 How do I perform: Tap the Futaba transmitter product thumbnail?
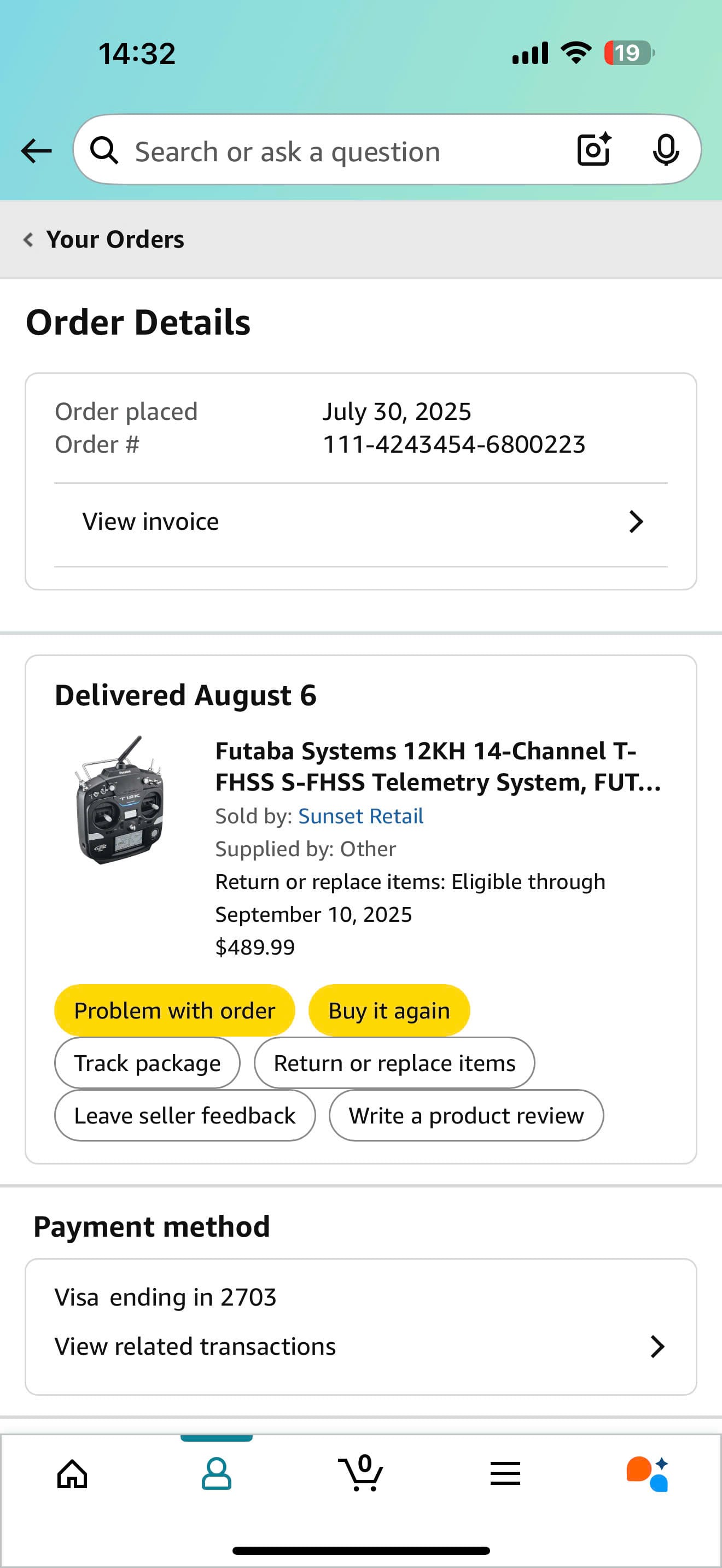[x=120, y=800]
